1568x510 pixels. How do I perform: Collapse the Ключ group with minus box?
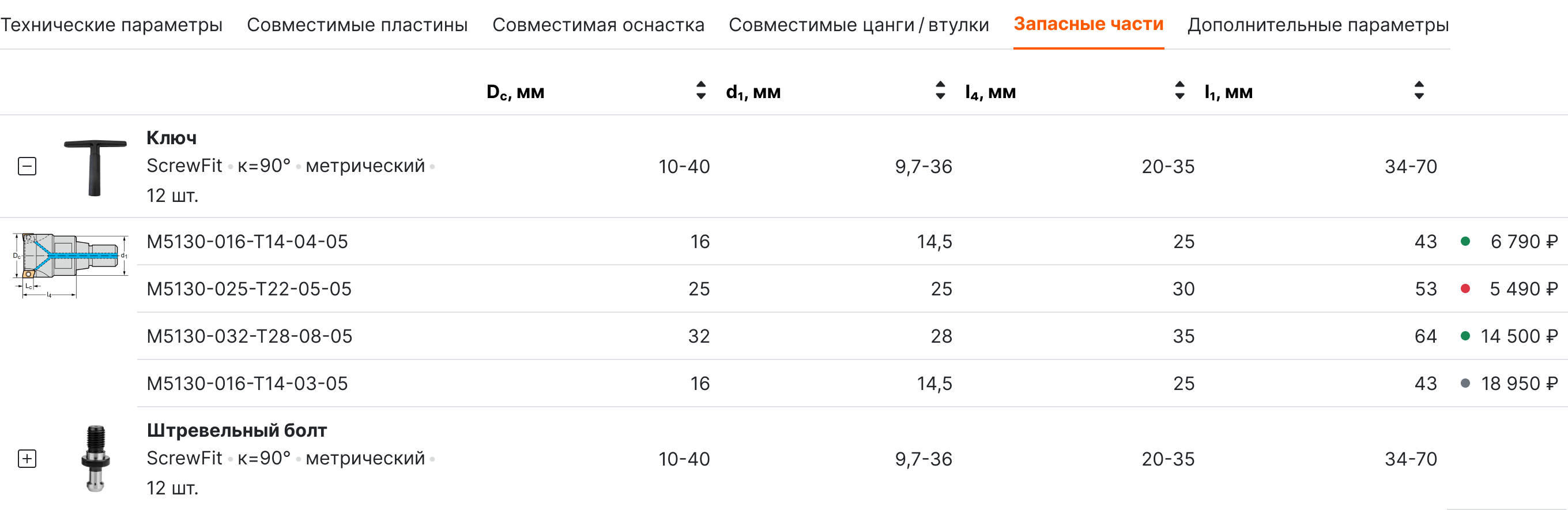click(27, 166)
